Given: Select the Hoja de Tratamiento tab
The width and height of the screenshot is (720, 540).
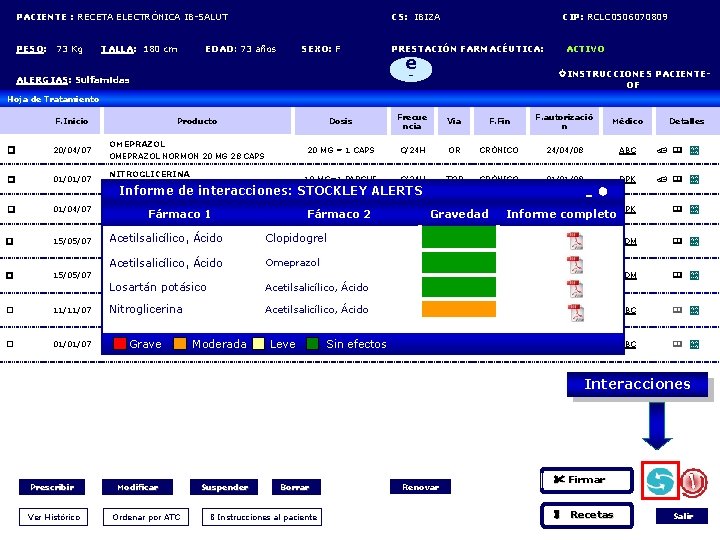Looking at the screenshot, I should 53,99.
